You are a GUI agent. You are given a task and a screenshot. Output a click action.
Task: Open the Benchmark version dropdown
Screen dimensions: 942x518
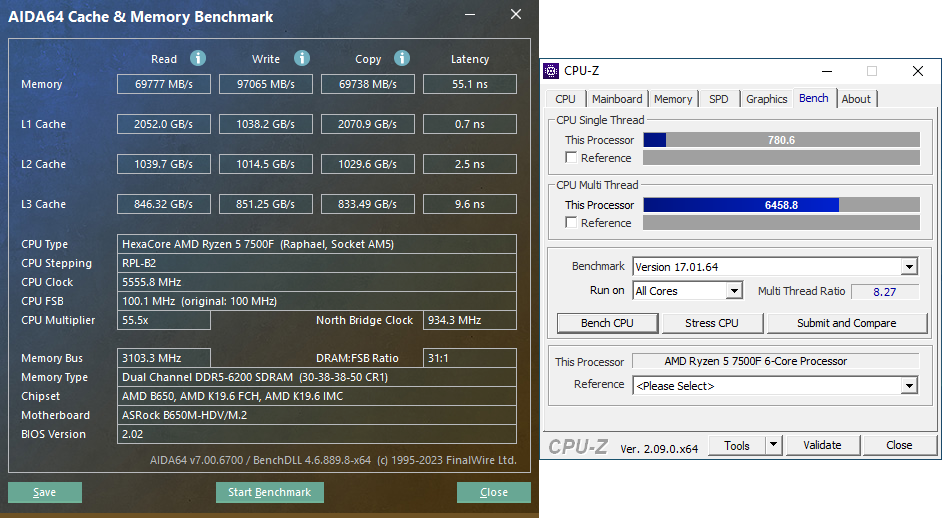[909, 267]
